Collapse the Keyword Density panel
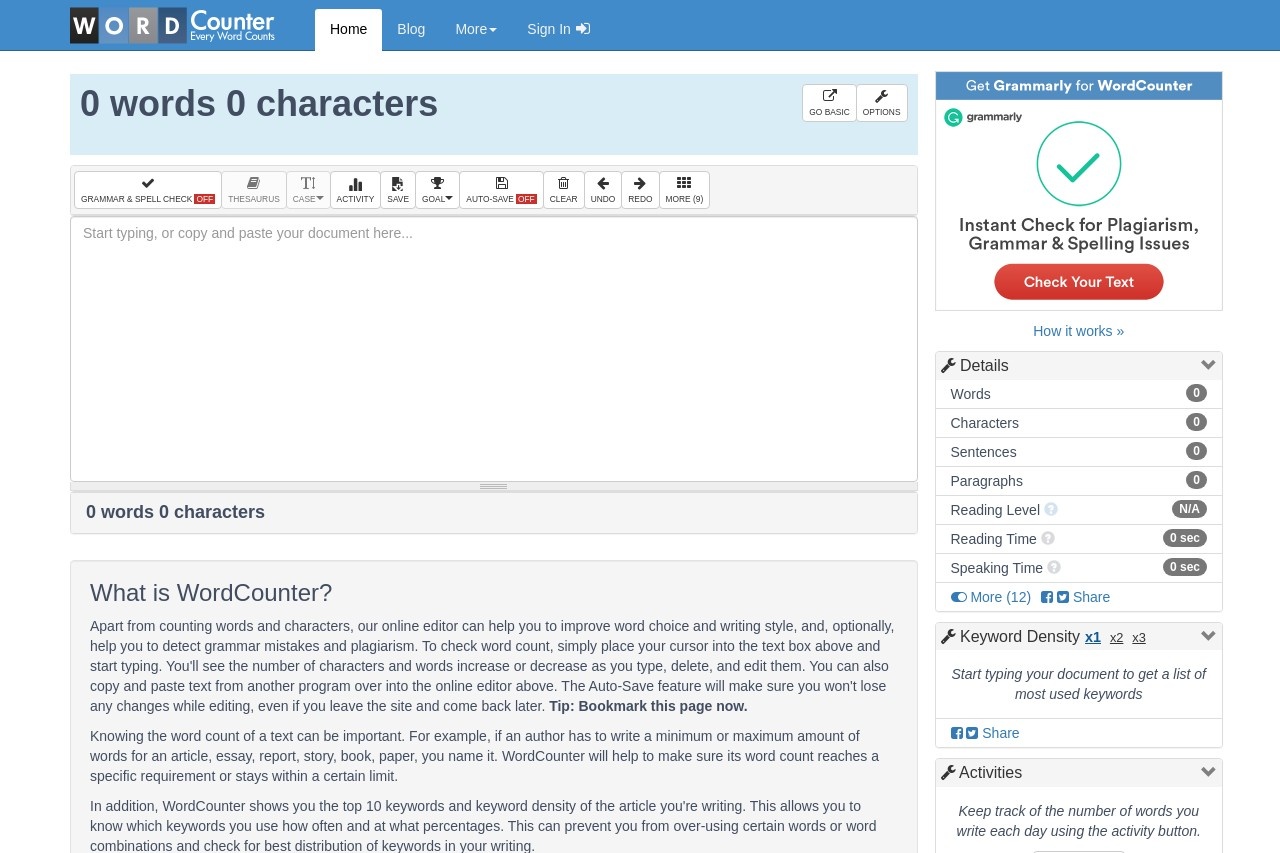 [1208, 636]
